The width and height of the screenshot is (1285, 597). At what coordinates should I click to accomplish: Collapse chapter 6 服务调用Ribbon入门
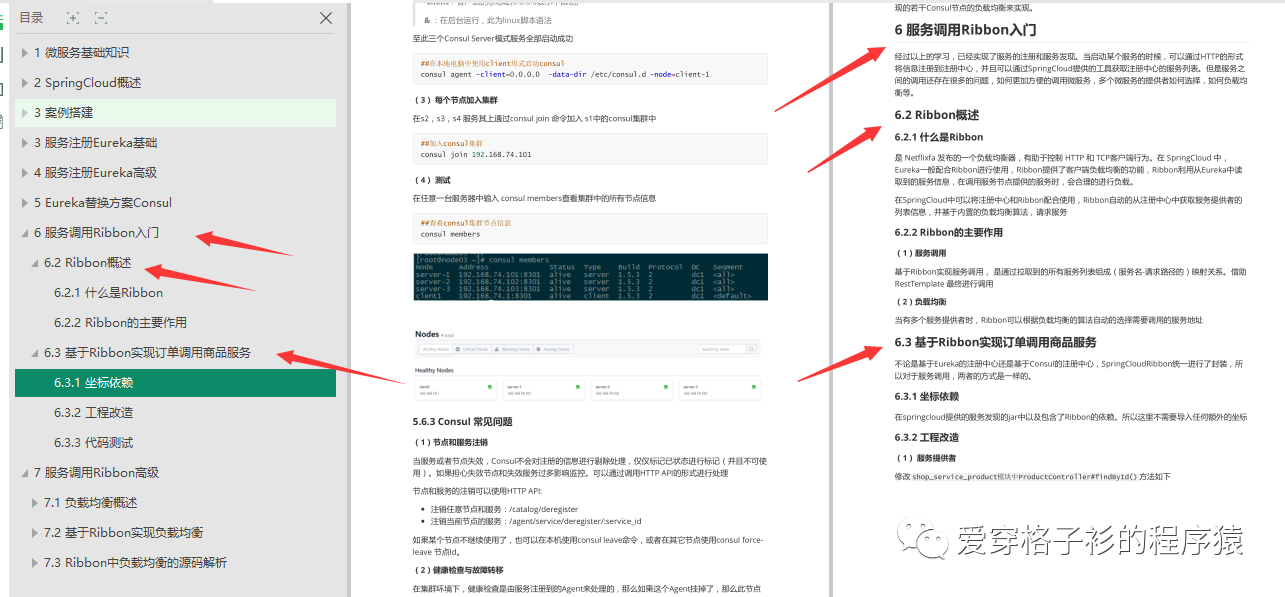pyautogui.click(x=23, y=232)
